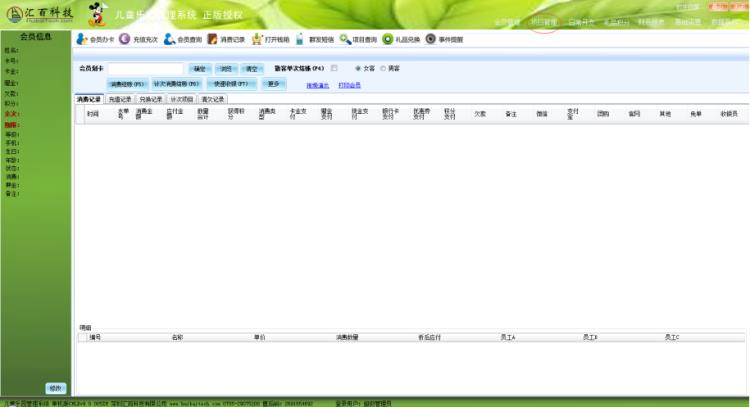Viewport: 750px width, 407px height.
Task: Click 消费结账 (F5) button
Action: click(126, 84)
